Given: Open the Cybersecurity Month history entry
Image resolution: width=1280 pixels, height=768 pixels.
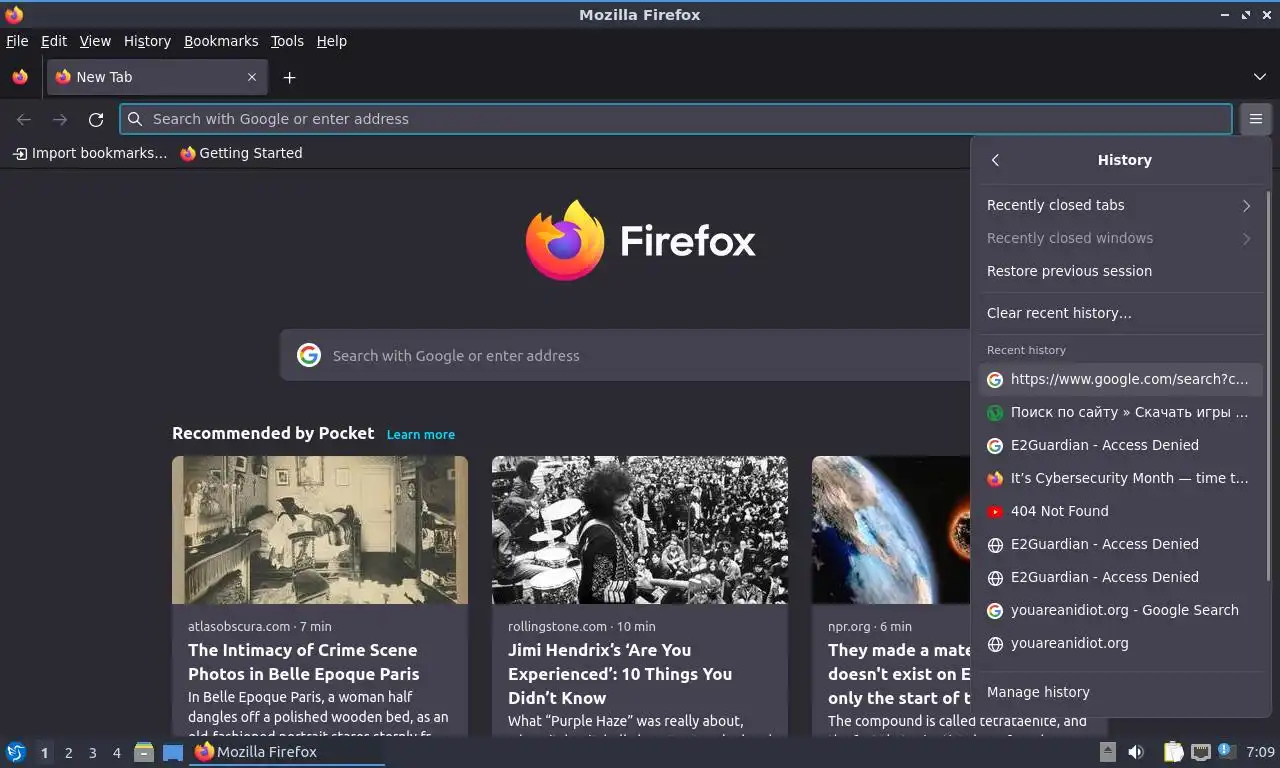Looking at the screenshot, I should point(1120,478).
